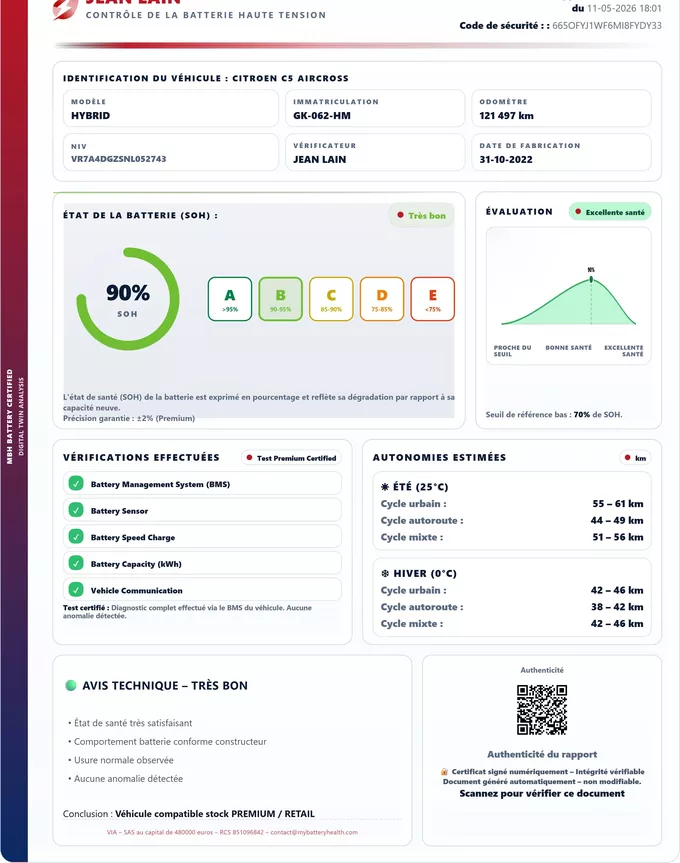Click the km unit badge
The height and width of the screenshot is (863, 680).
tap(635, 458)
